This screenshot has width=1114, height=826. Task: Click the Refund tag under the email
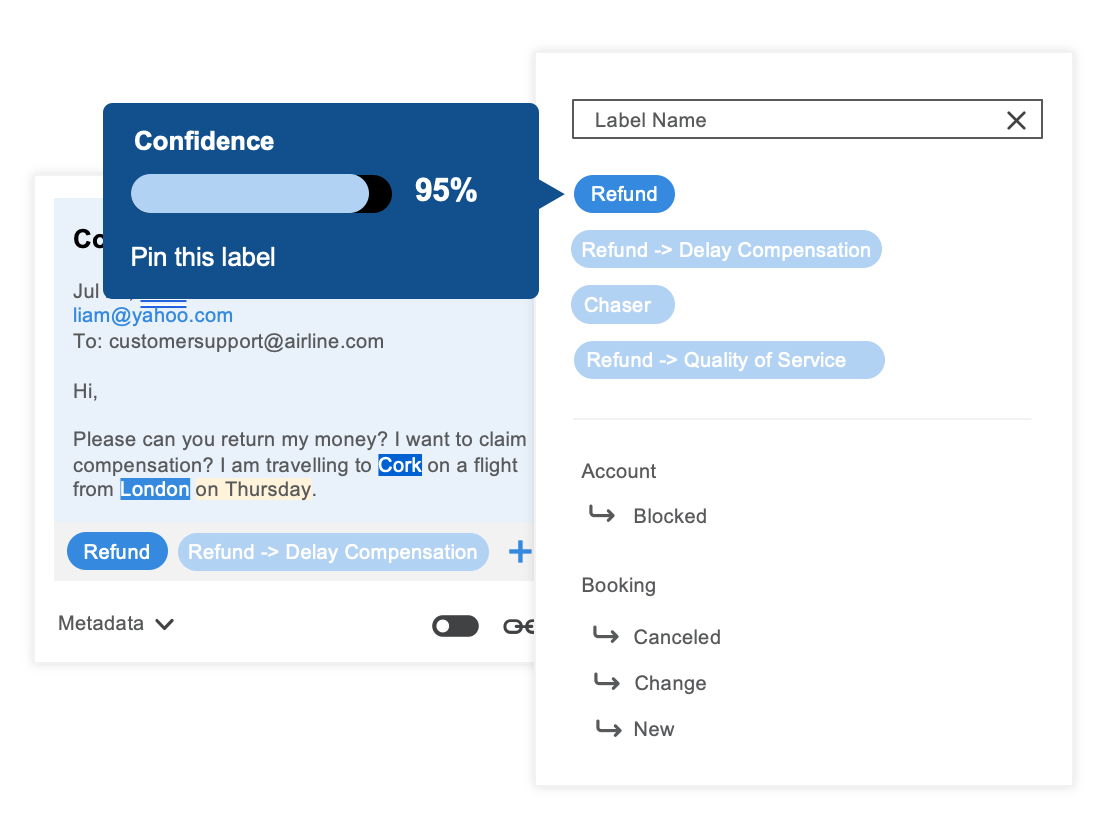[117, 552]
